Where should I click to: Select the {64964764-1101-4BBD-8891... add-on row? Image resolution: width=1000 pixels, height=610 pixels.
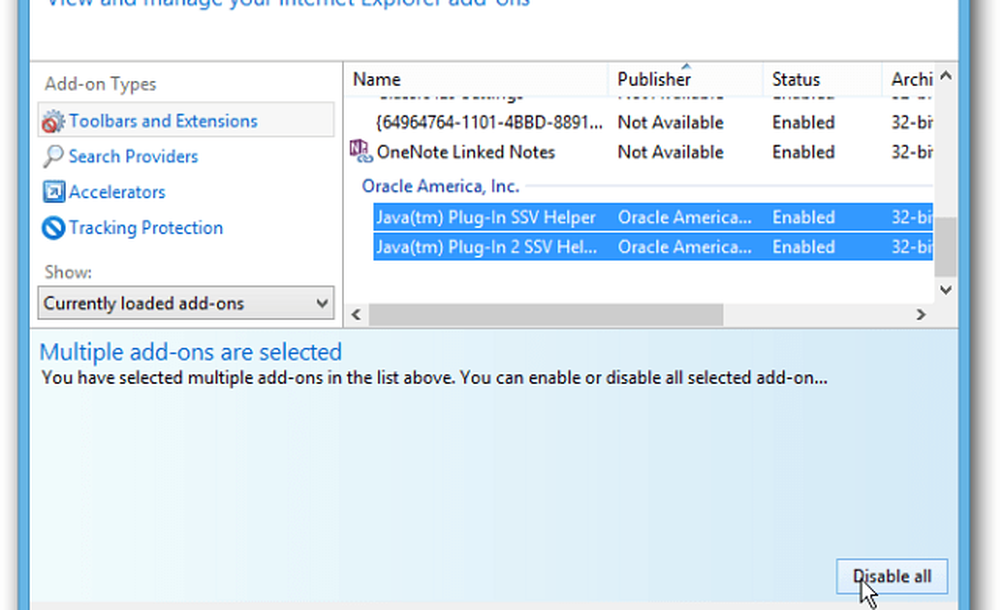[x=653, y=122]
